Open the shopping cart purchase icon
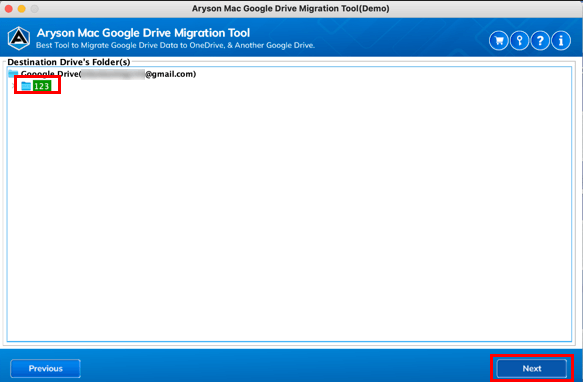 [x=499, y=40]
